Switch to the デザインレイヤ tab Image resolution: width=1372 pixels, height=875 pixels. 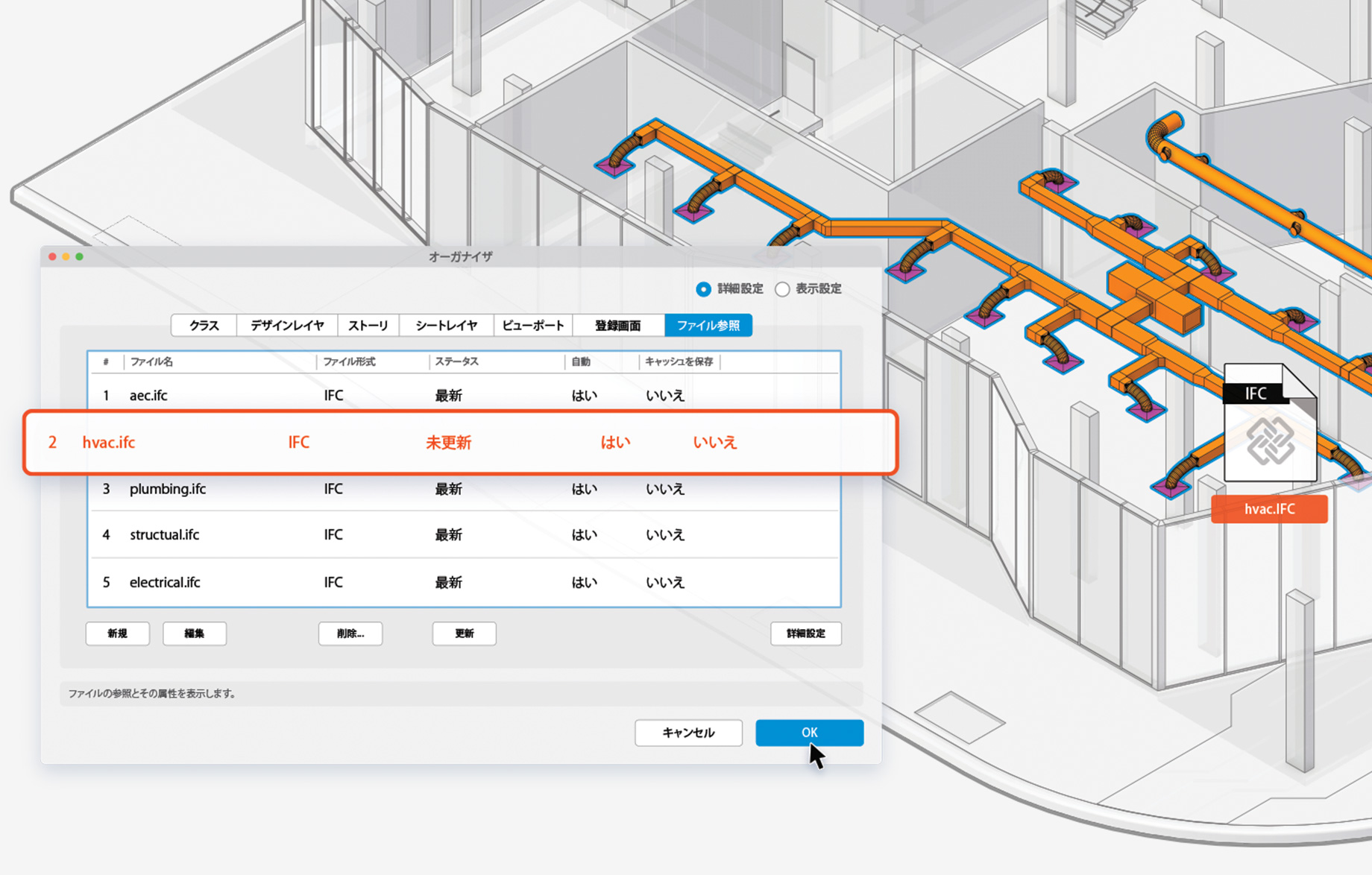point(287,325)
